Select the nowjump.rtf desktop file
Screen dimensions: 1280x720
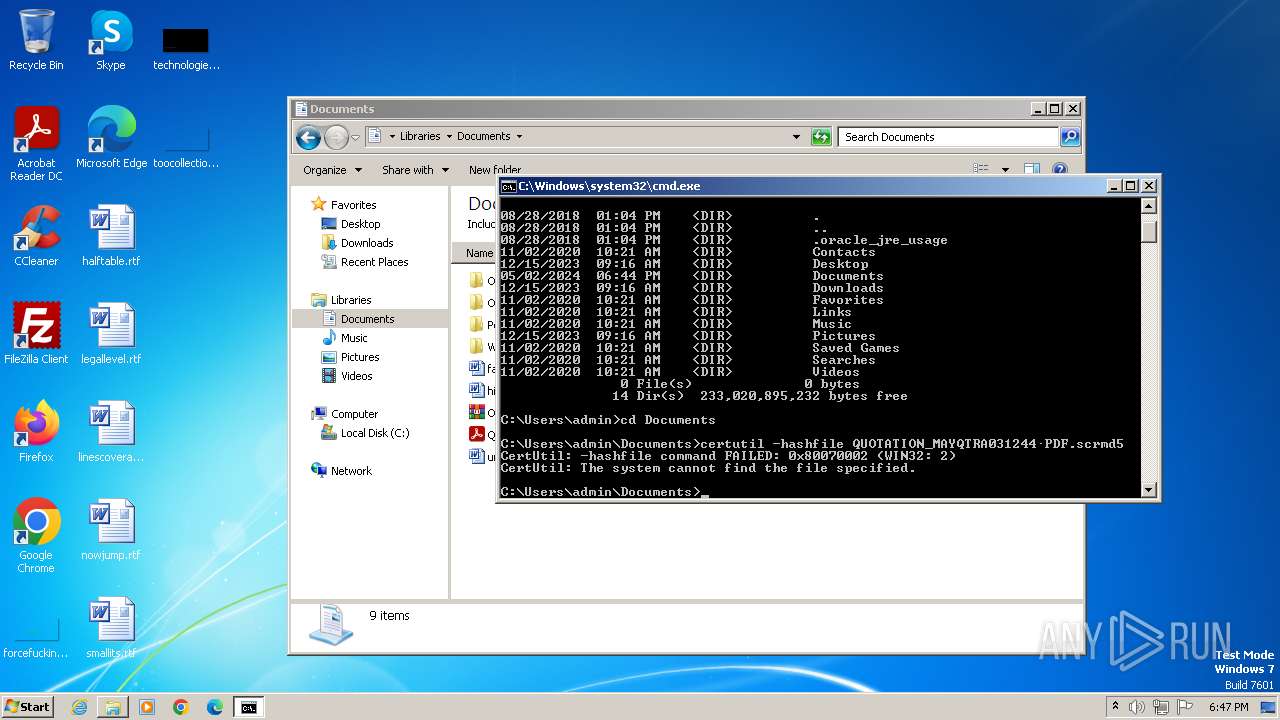(111, 530)
